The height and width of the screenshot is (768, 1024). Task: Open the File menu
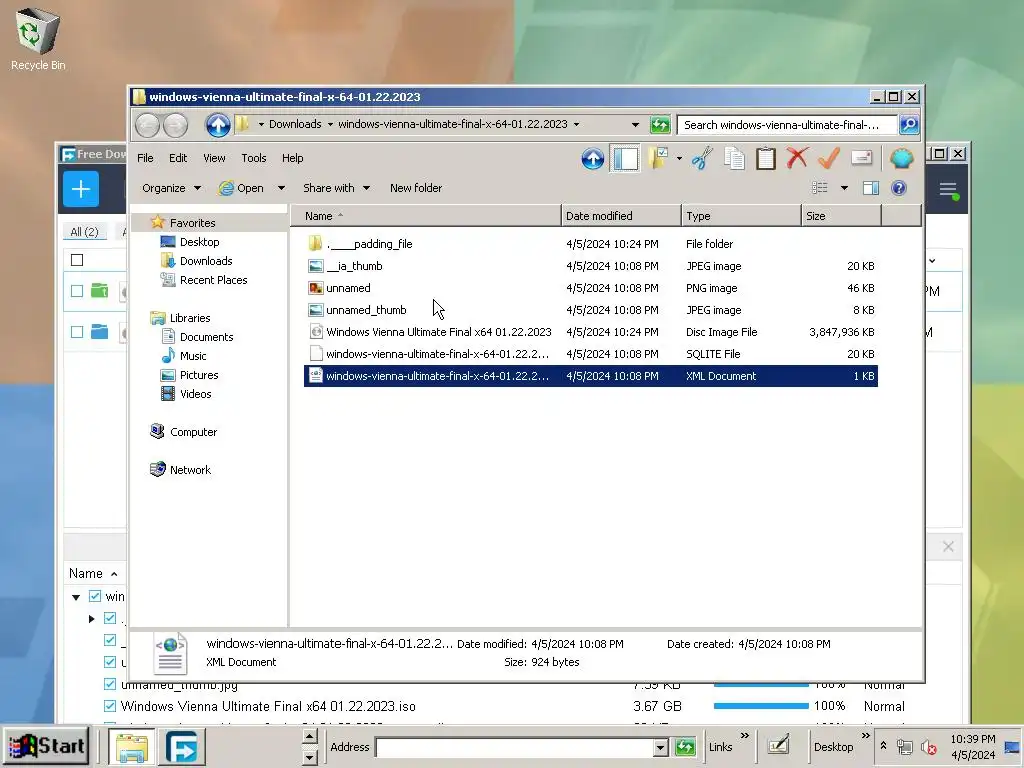coord(146,158)
